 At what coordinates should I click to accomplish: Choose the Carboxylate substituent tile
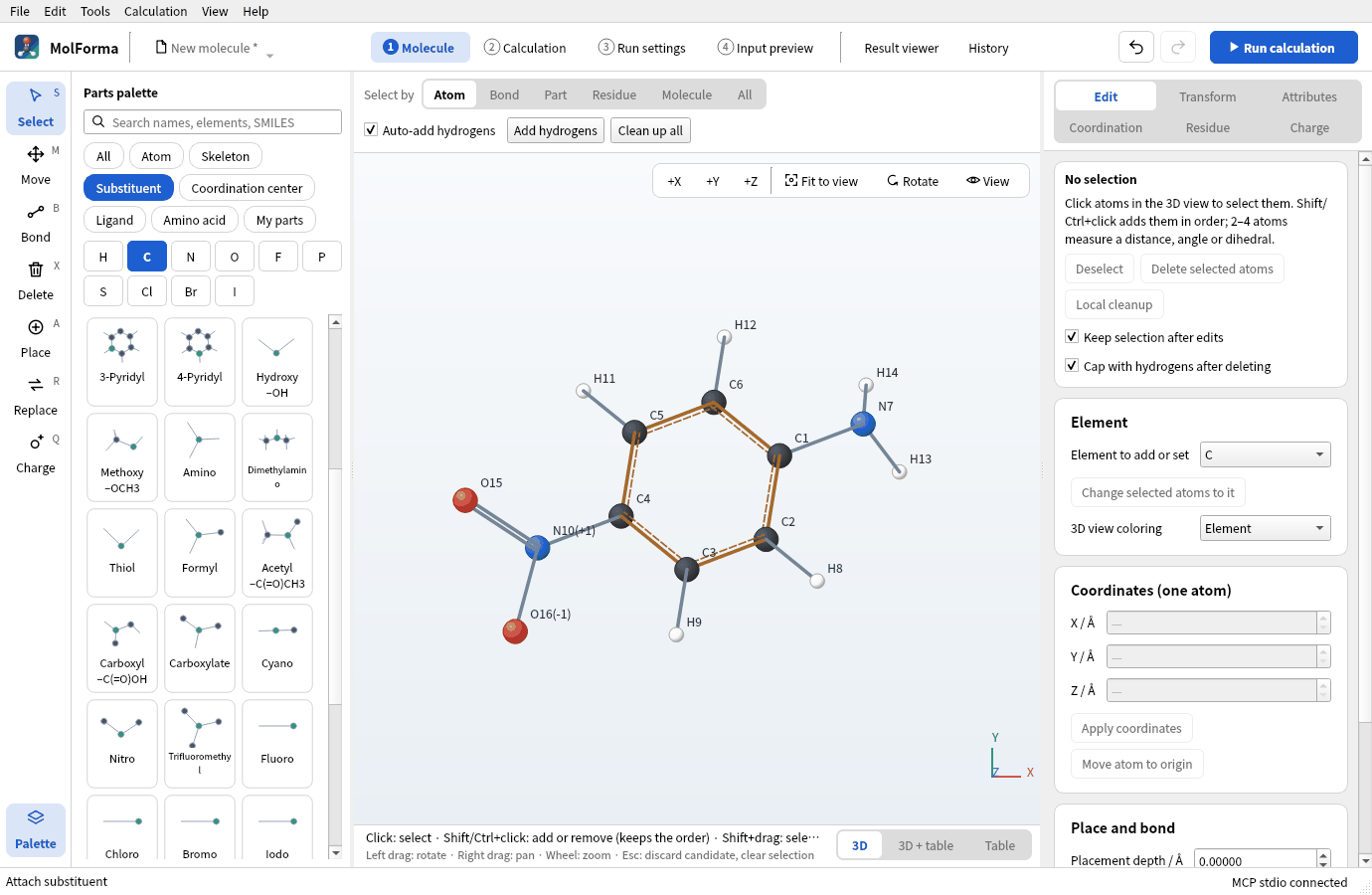pos(200,648)
